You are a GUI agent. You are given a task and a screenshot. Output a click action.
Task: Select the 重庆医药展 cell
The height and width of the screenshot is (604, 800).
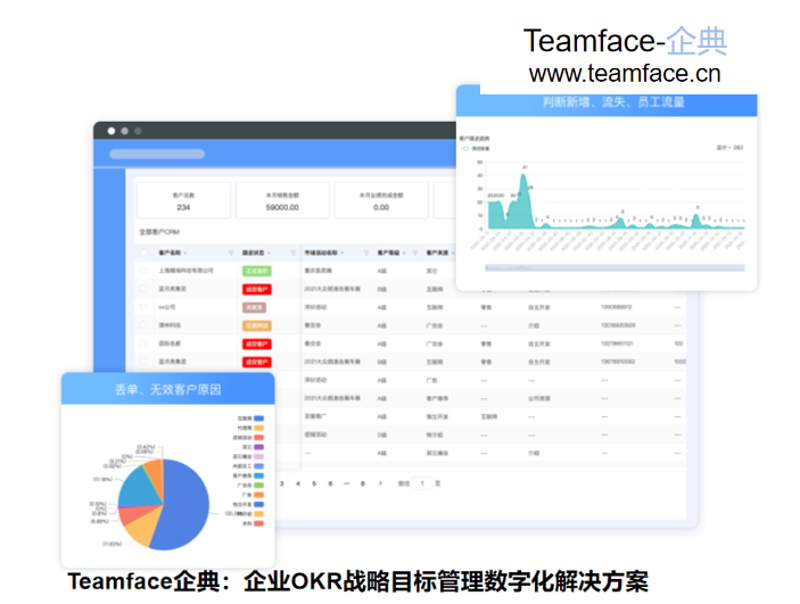coord(318,270)
